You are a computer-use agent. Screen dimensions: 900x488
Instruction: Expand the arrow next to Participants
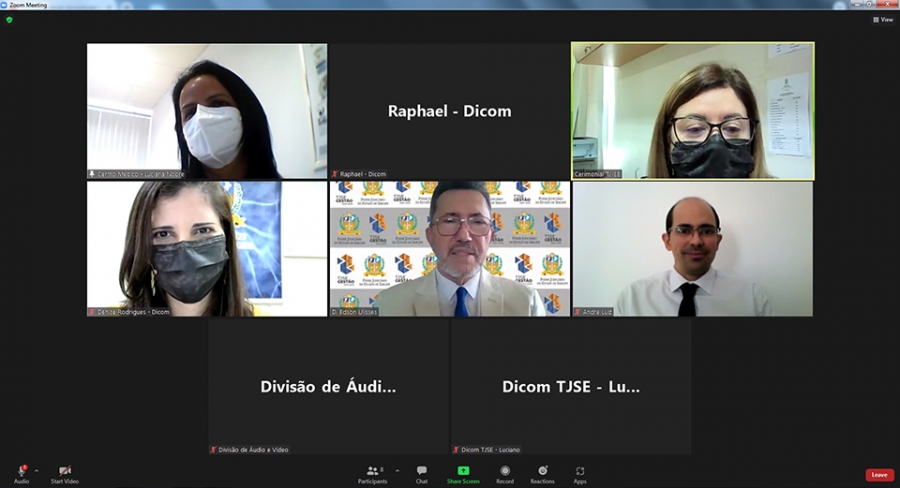point(397,469)
